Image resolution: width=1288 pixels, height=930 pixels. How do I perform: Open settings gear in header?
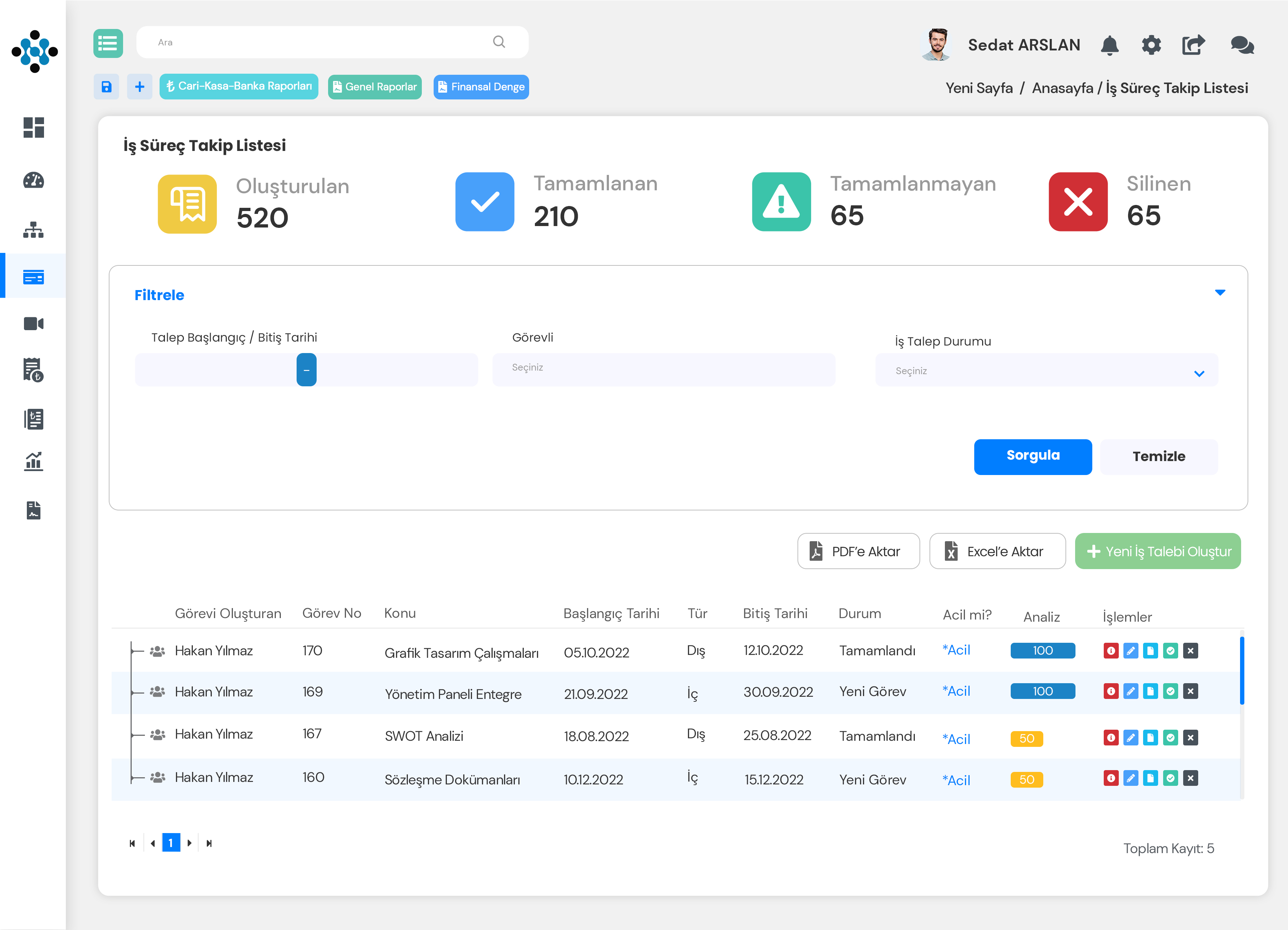(x=1151, y=45)
